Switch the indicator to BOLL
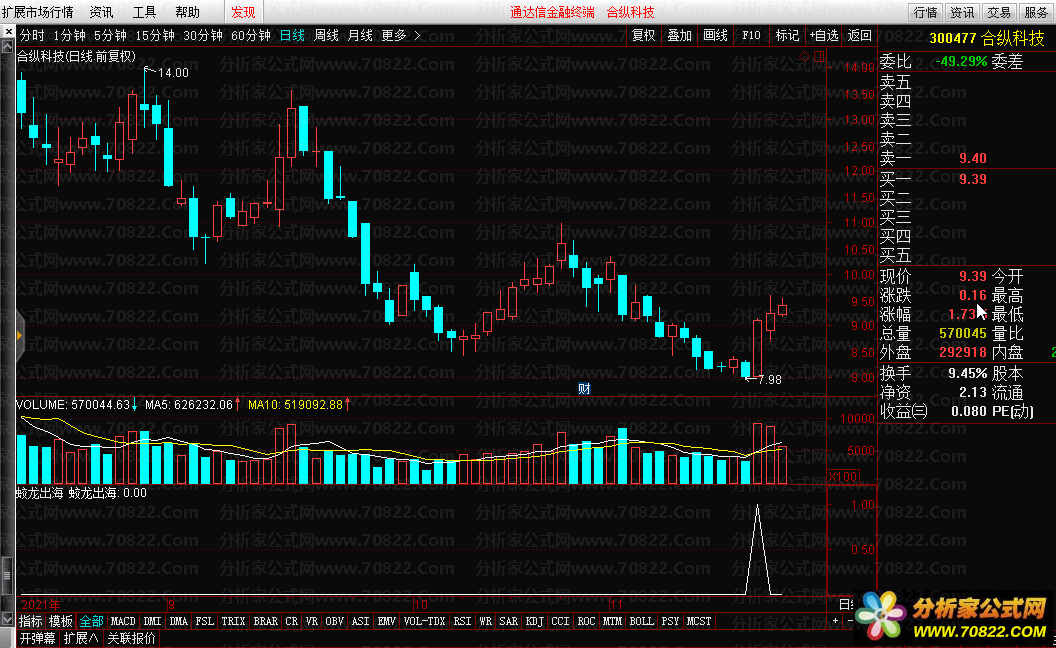The image size is (1056, 648). [x=641, y=621]
